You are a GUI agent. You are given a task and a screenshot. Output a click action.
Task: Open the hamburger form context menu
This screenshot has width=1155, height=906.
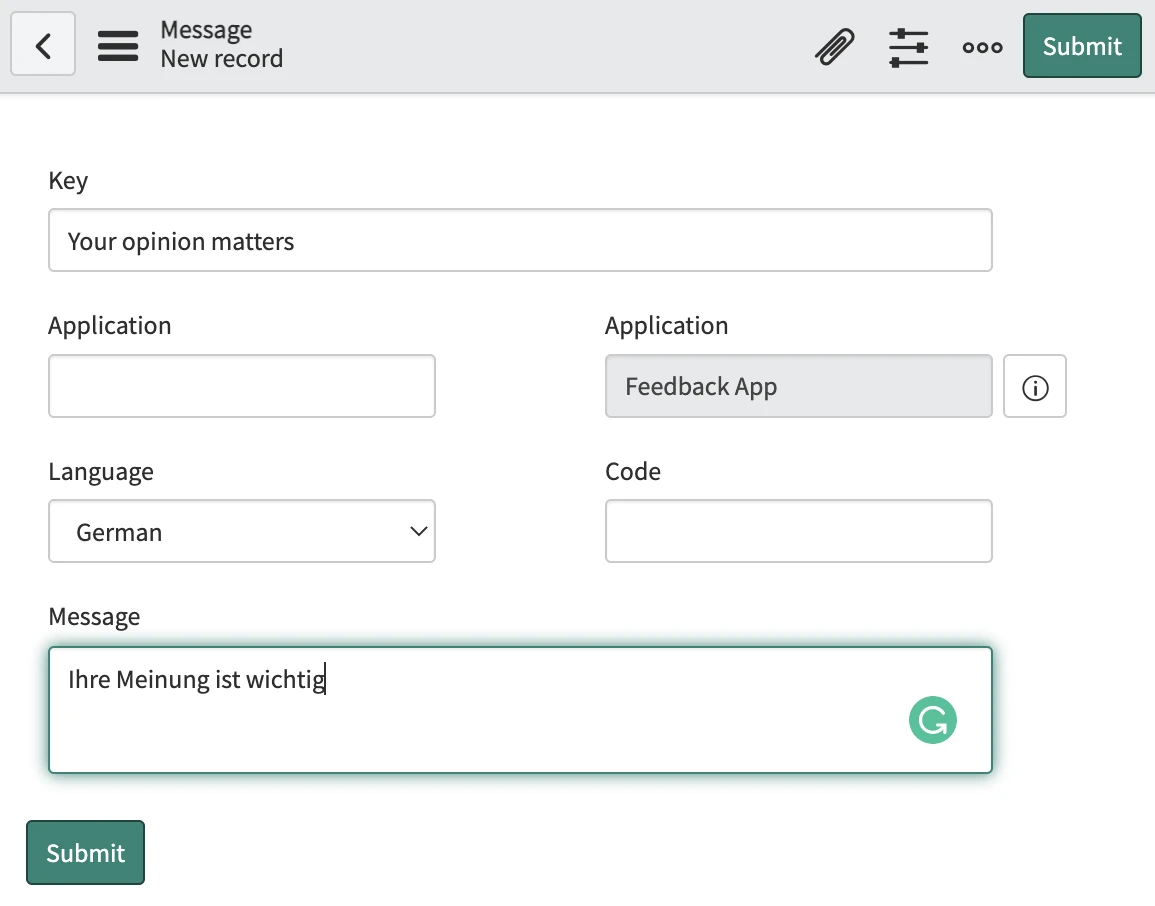[118, 46]
